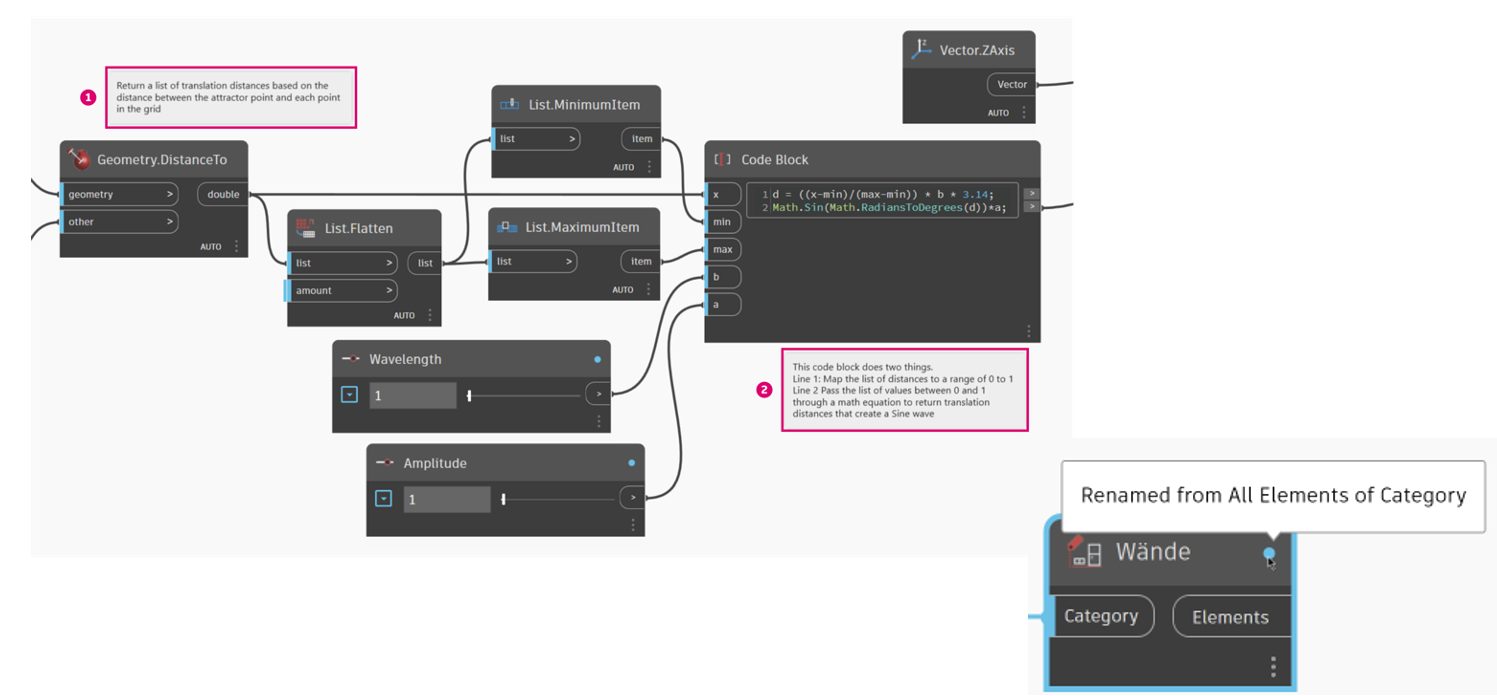Click the List.MaximumItem node icon
This screenshot has height=696, width=1497.
(507, 227)
